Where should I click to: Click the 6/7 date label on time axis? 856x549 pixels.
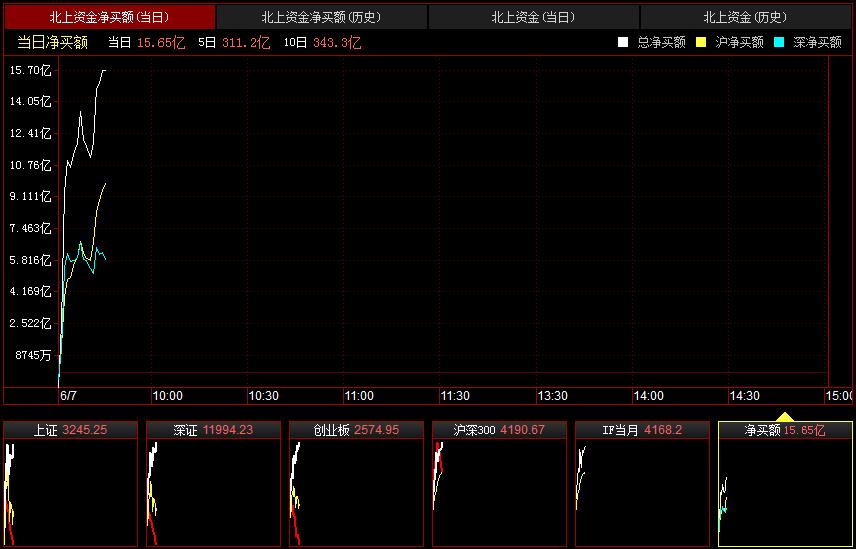(68, 396)
